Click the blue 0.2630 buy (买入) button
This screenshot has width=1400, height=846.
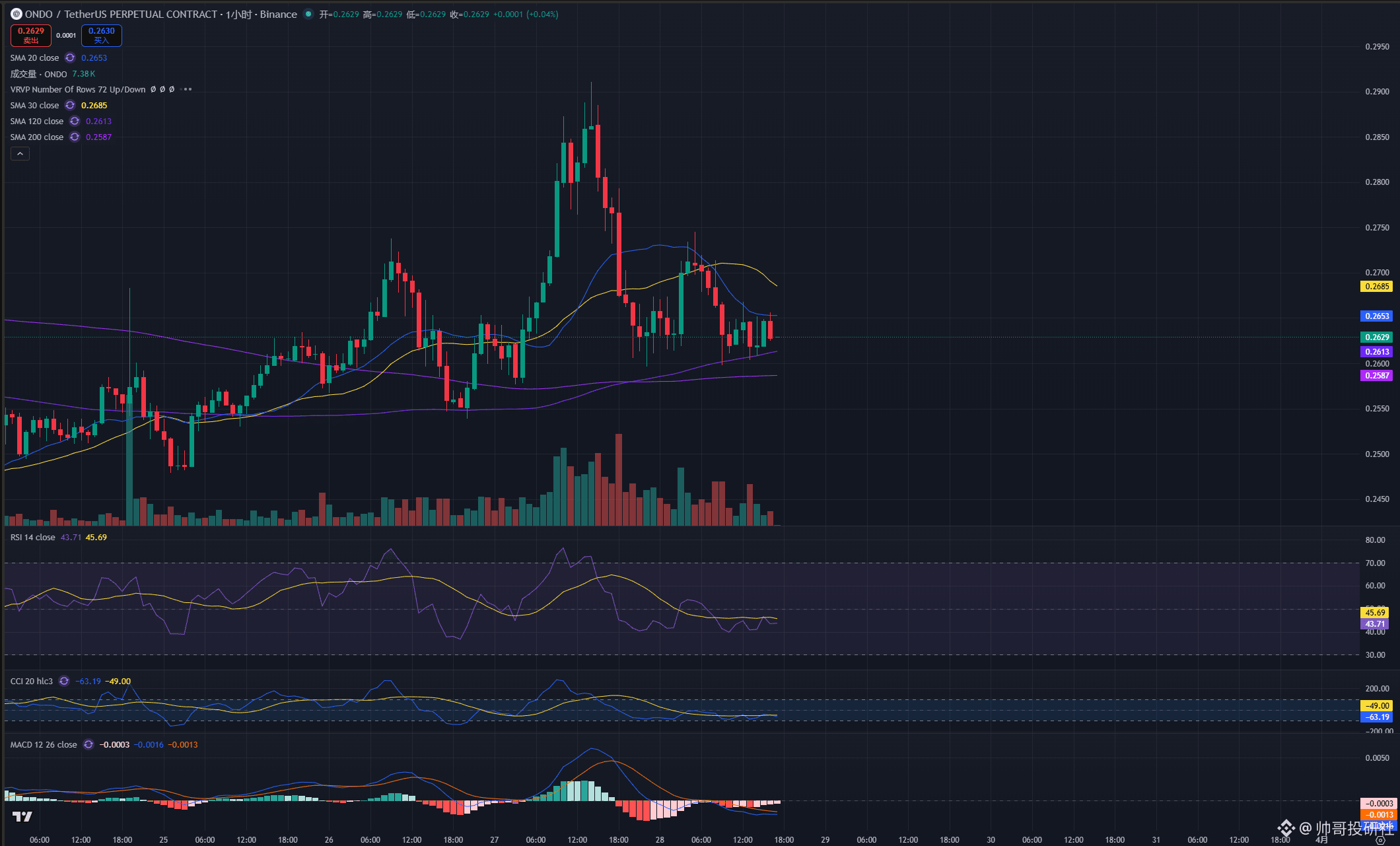(x=101, y=35)
